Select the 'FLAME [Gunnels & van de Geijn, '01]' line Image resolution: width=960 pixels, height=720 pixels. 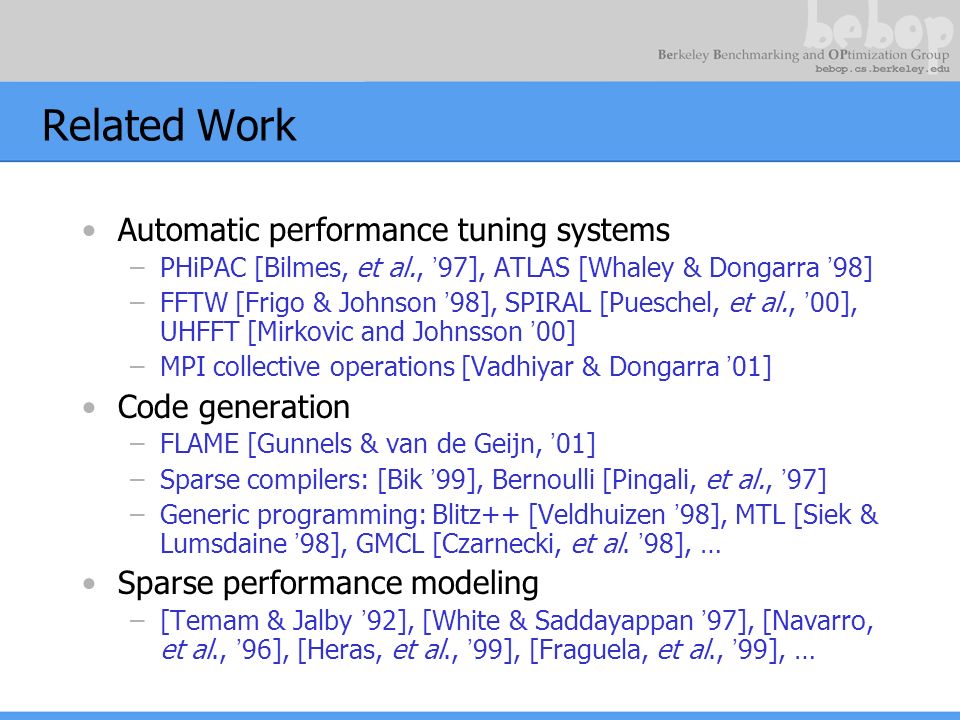click(x=377, y=444)
